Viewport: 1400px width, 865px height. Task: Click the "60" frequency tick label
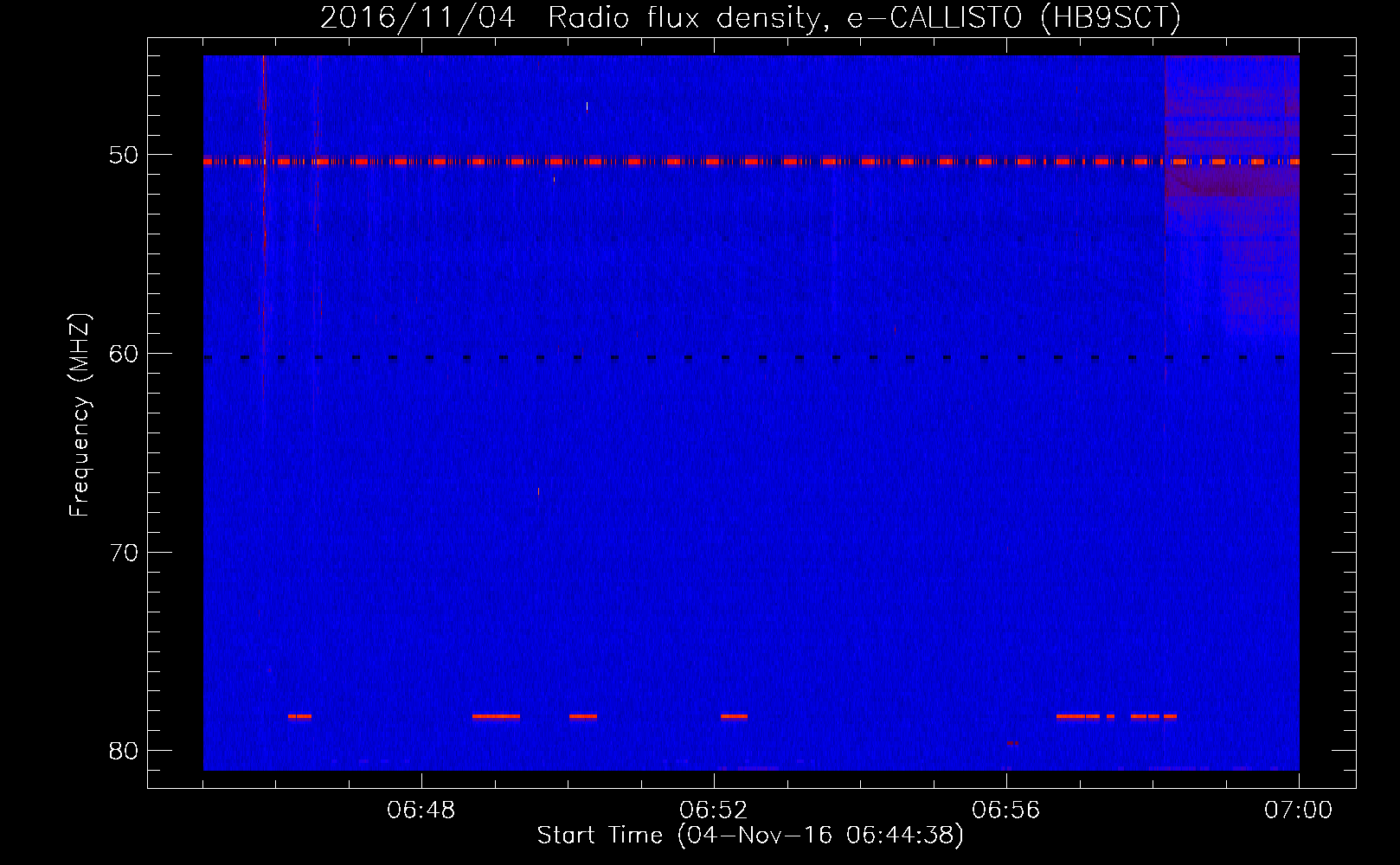124,354
